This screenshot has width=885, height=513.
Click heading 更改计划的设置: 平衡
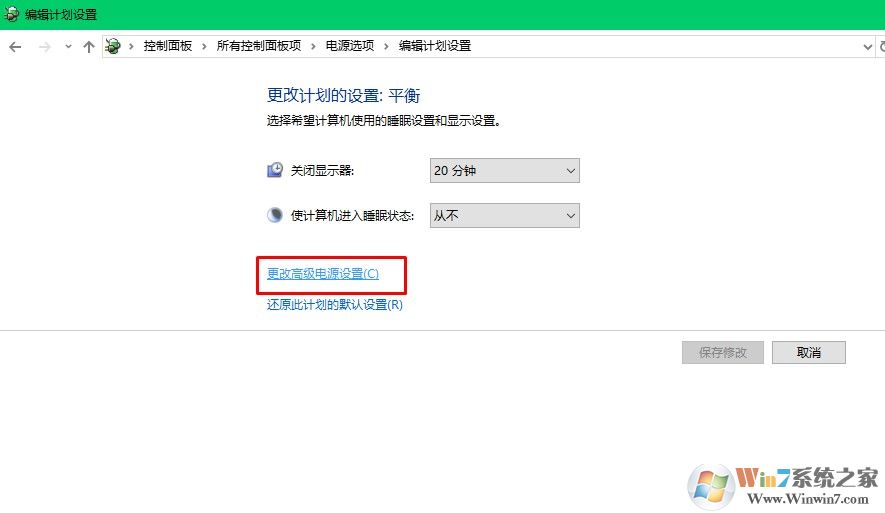(343, 95)
